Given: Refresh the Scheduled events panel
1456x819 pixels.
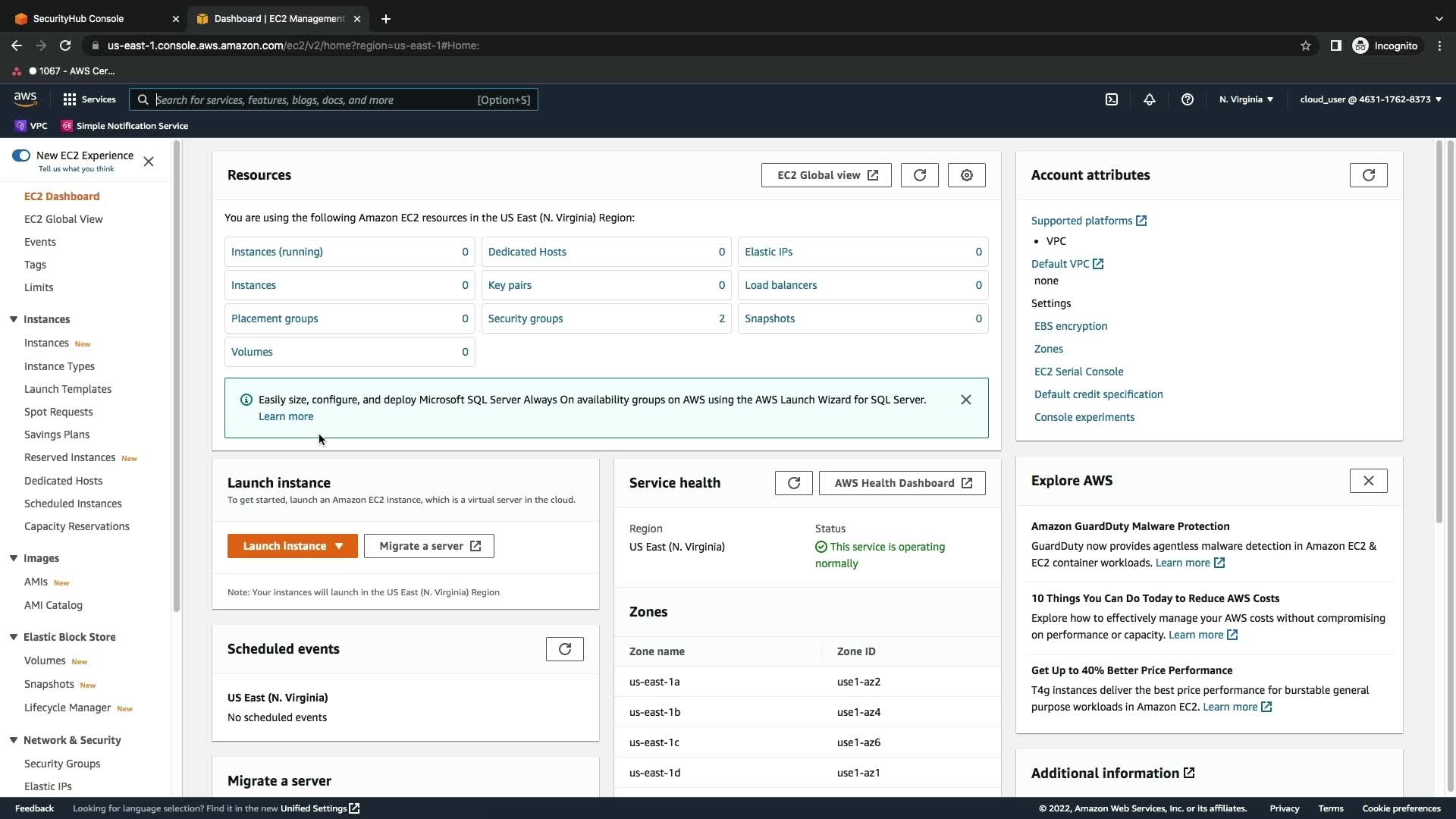Looking at the screenshot, I should click(x=565, y=649).
